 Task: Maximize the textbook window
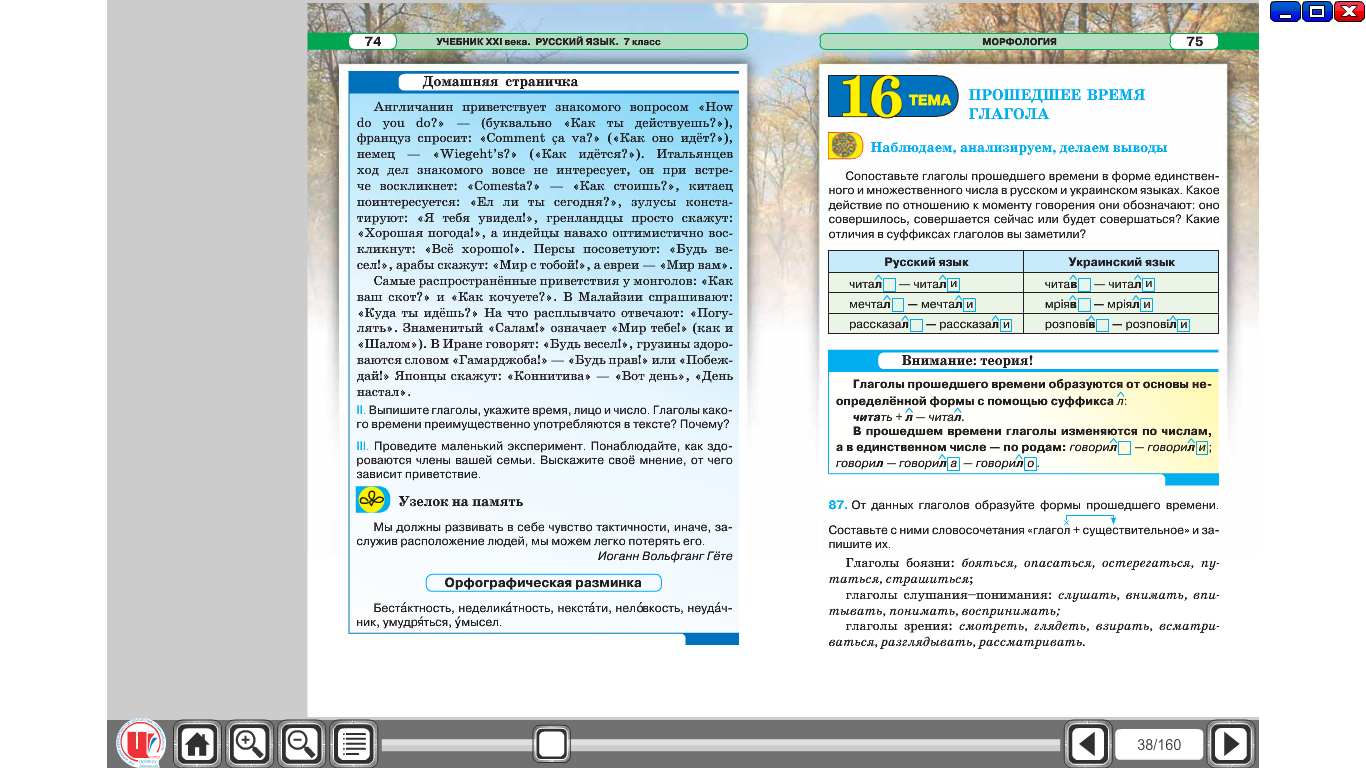(x=1317, y=12)
